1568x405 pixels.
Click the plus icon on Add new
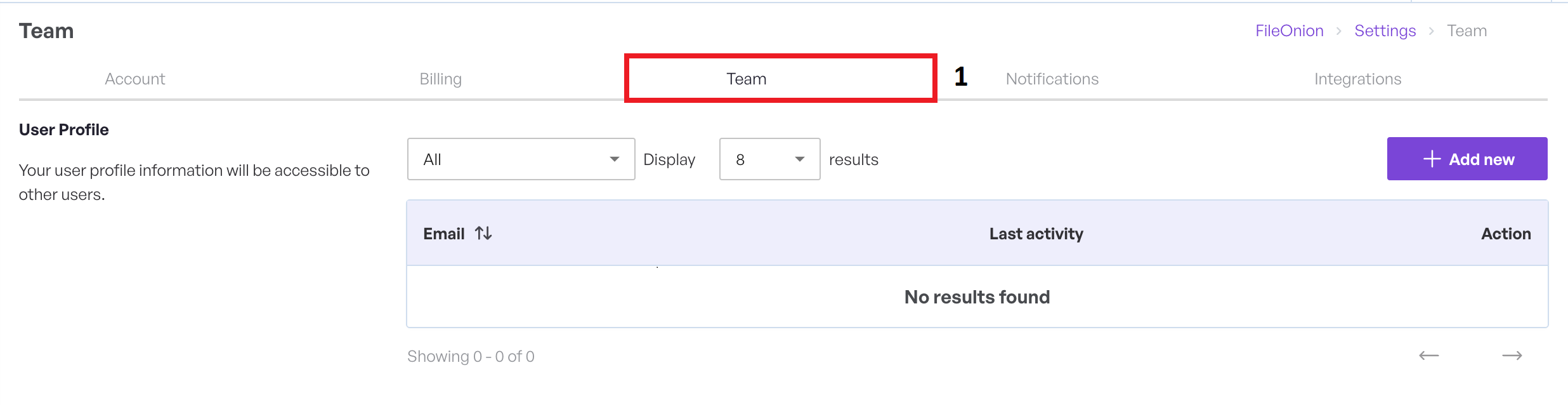tap(1432, 159)
